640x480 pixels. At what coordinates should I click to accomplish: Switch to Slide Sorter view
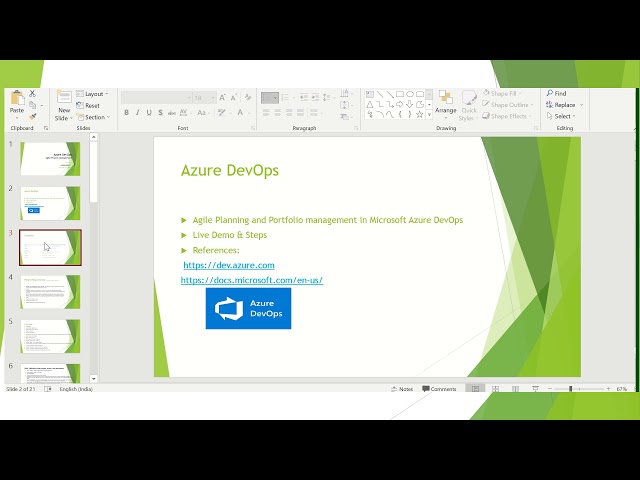click(496, 389)
